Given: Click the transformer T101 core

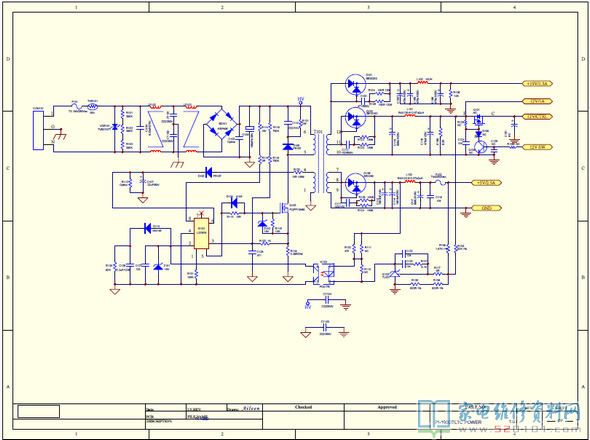Looking at the screenshot, I should (319, 163).
